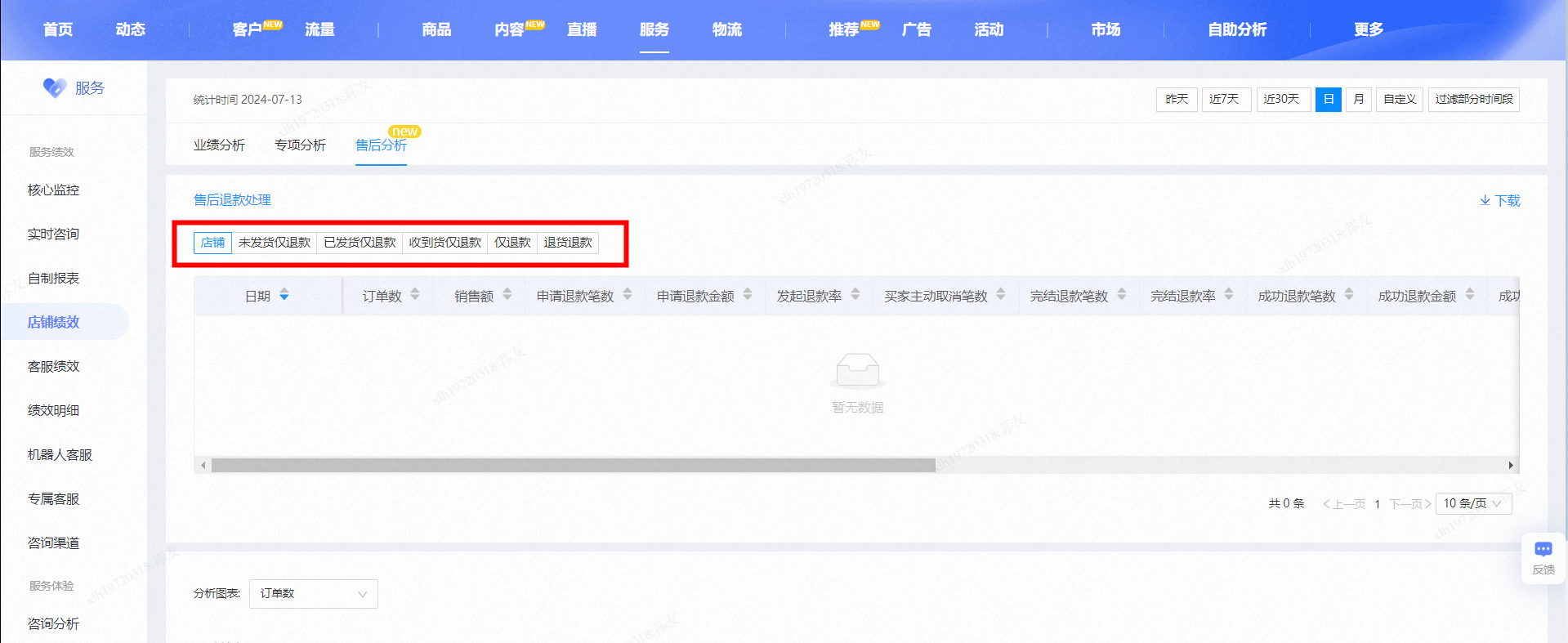Open 实时咨询 in the sidebar
Screen dimensions: 1568x643
pos(54,234)
